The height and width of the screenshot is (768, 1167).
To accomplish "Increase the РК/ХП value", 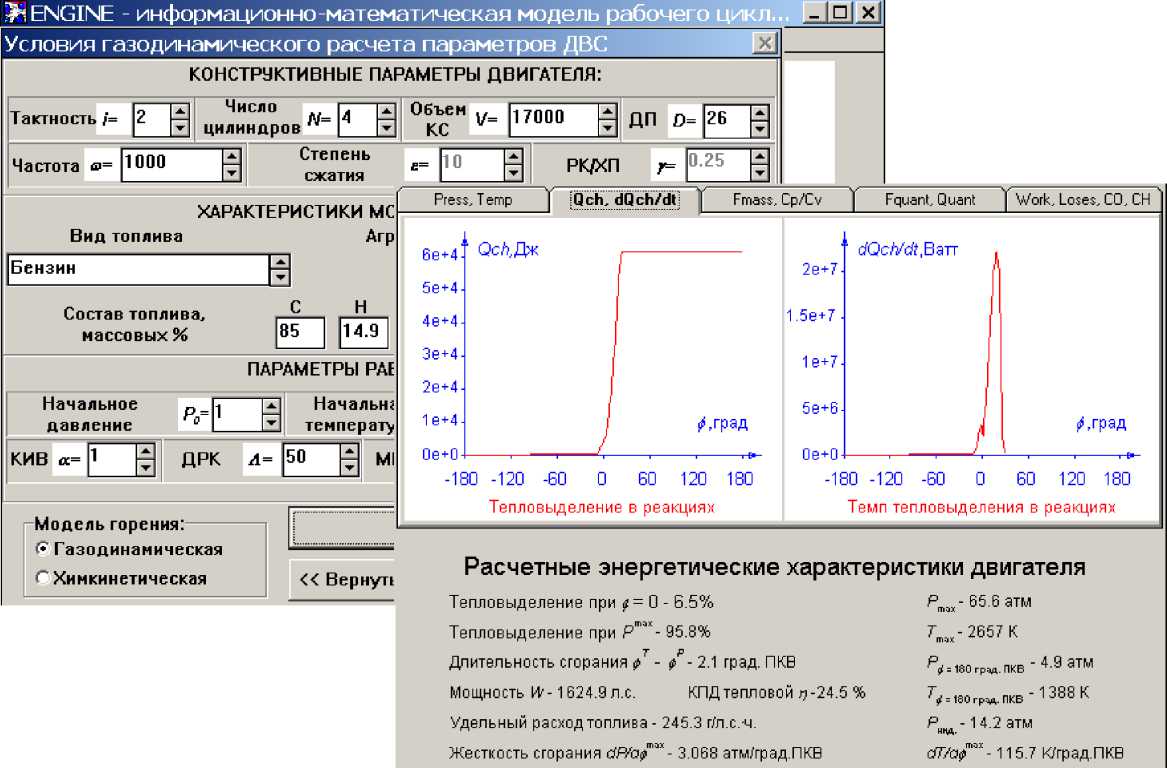I will point(758,157).
